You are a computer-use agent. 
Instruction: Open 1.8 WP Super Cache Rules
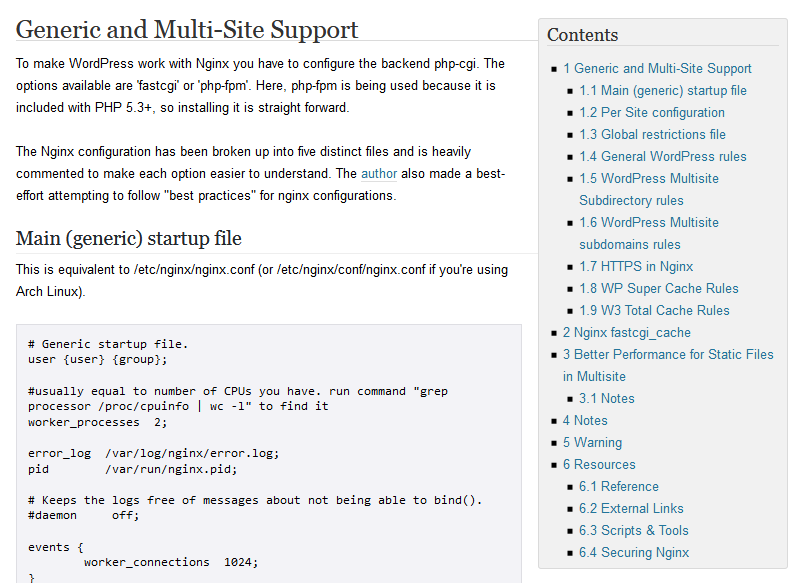click(x=659, y=289)
